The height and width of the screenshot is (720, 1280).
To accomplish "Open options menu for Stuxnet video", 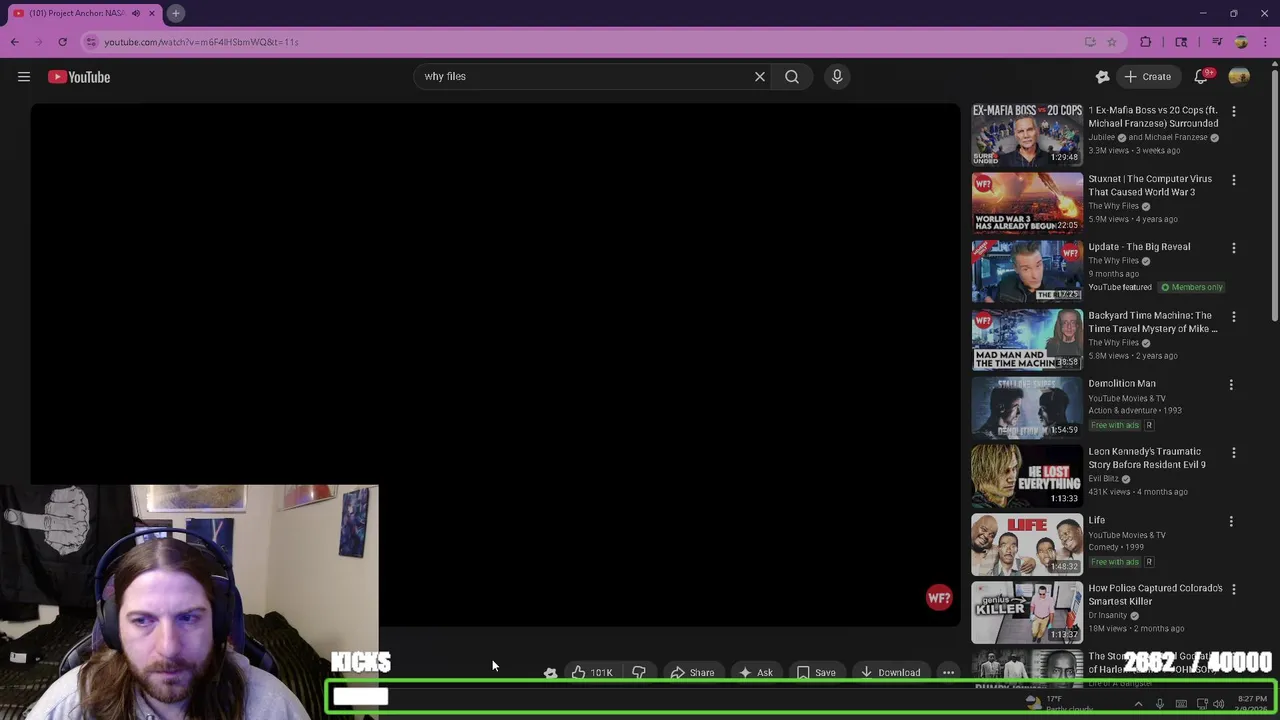I will click(1234, 180).
